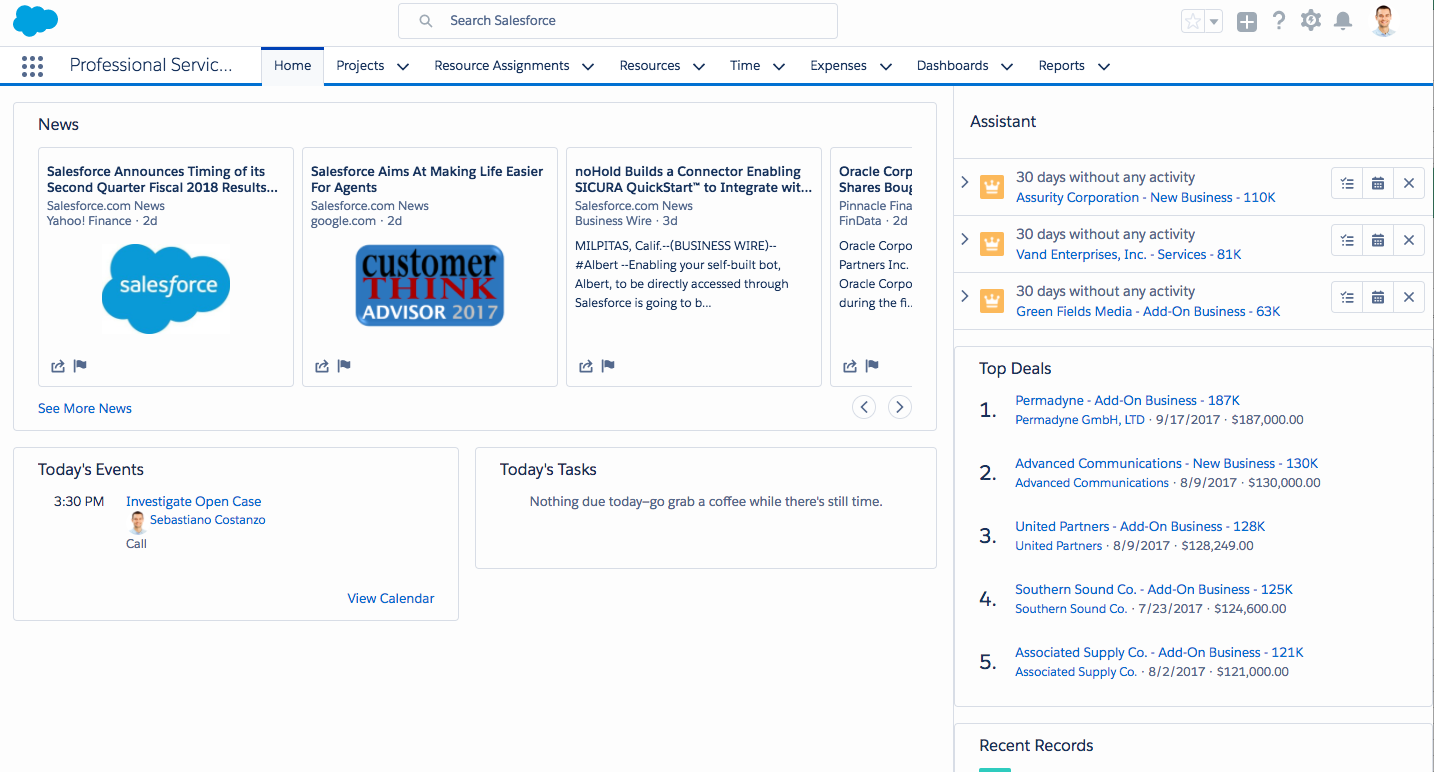Open the Reports tab dropdown chevron
Viewport: 1434px width, 772px height.
tap(1104, 67)
